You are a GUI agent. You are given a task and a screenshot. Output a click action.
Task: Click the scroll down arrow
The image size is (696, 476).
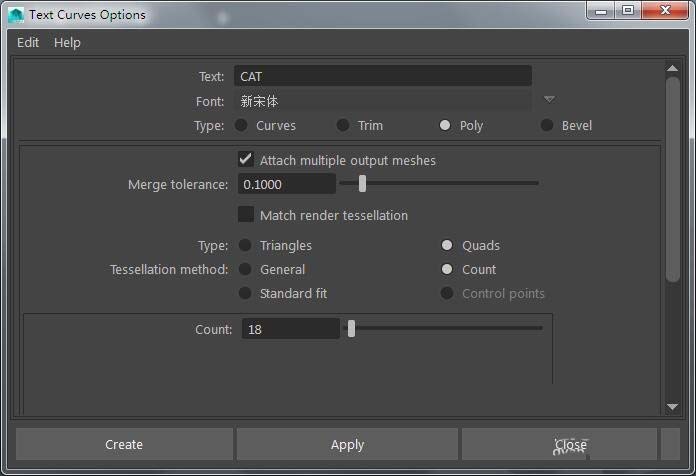[672, 407]
